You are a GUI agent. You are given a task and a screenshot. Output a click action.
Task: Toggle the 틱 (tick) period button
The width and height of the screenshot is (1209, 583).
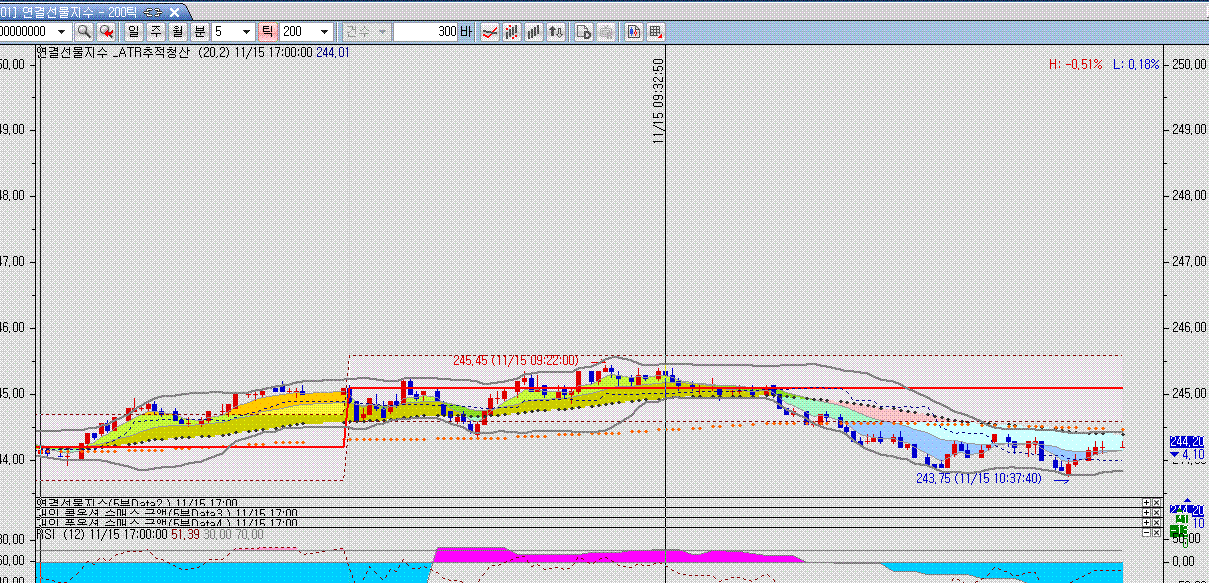tap(268, 32)
